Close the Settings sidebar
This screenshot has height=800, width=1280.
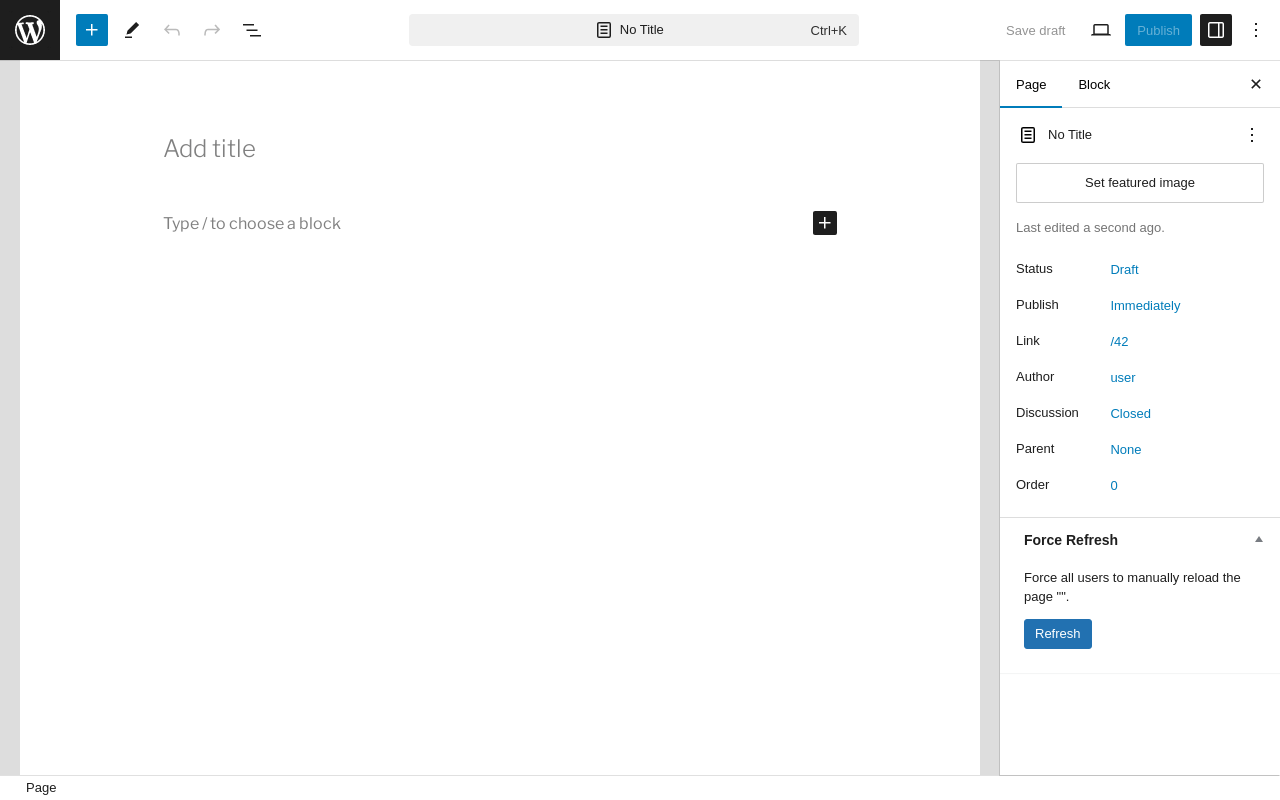(x=1256, y=84)
